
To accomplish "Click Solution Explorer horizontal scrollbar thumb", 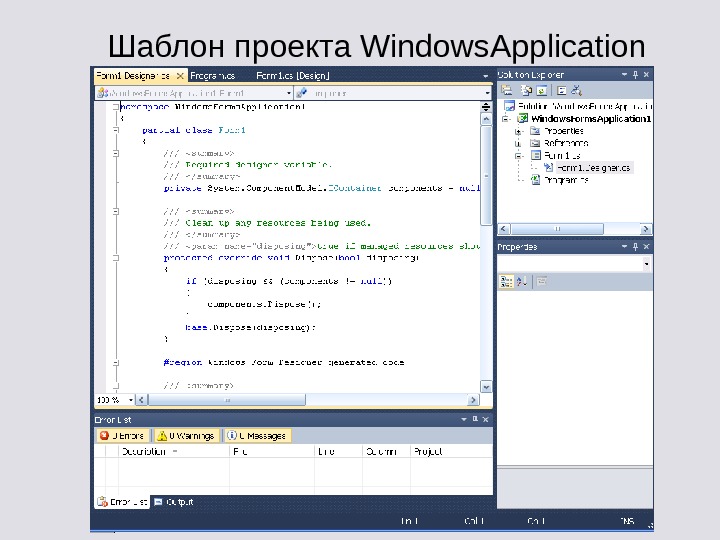I will click(x=557, y=229).
